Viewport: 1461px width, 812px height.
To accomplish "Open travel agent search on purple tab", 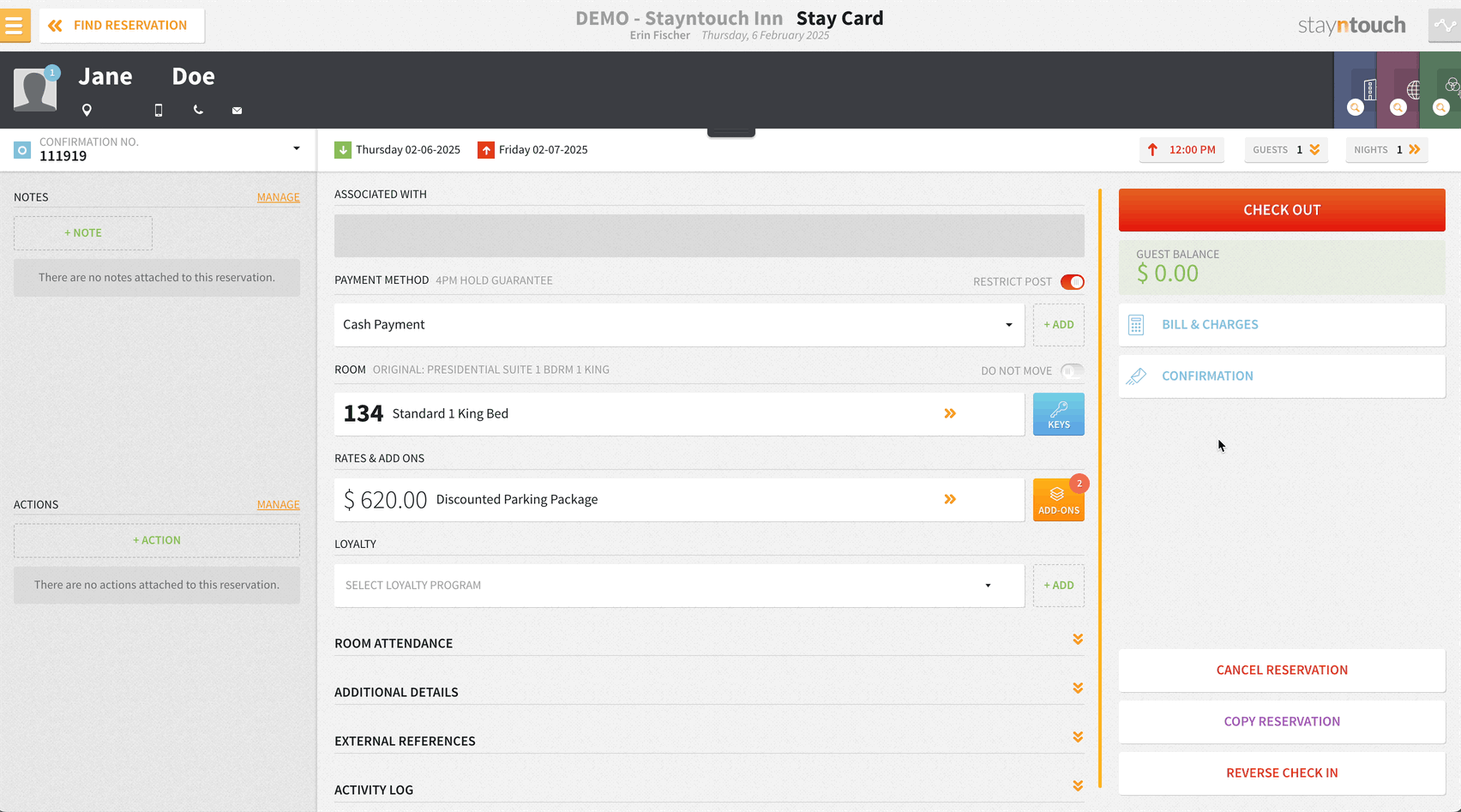I will 1398,107.
